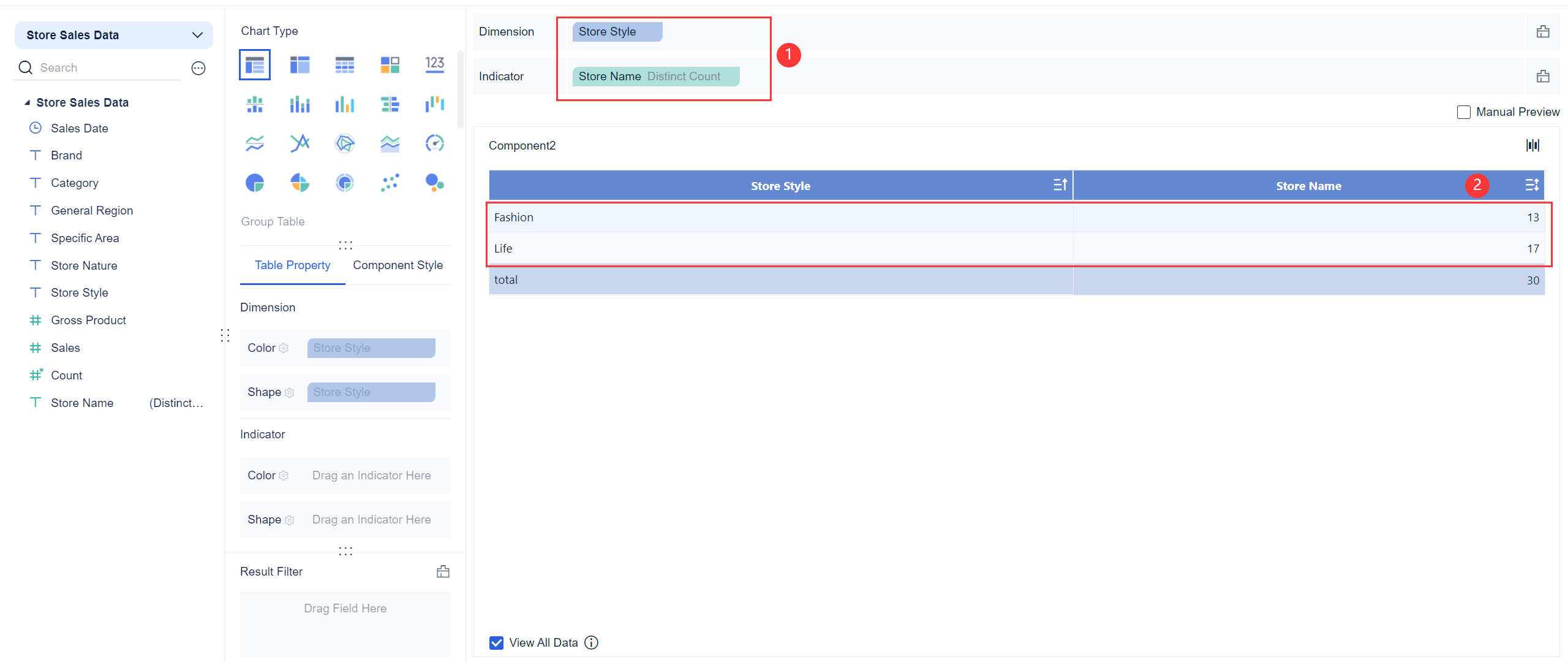Viewport: 1568px width, 662px height.
Task: Collapse the Store Sales Data tree node
Action: (27, 102)
